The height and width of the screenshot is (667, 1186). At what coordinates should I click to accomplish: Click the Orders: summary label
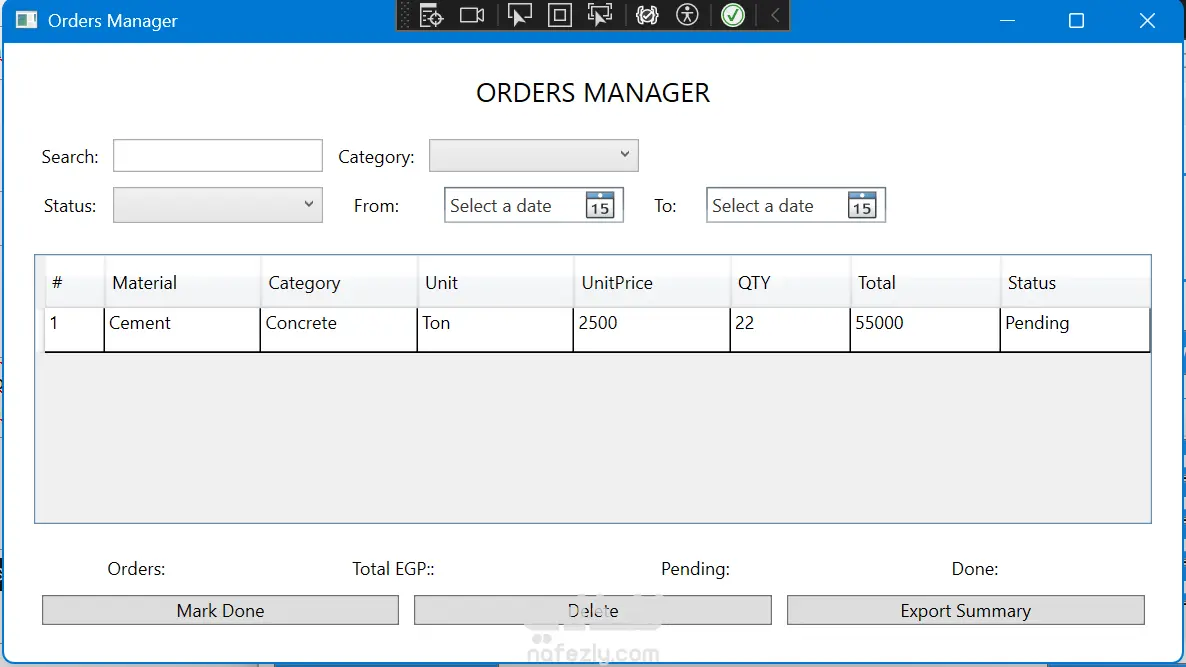136,569
